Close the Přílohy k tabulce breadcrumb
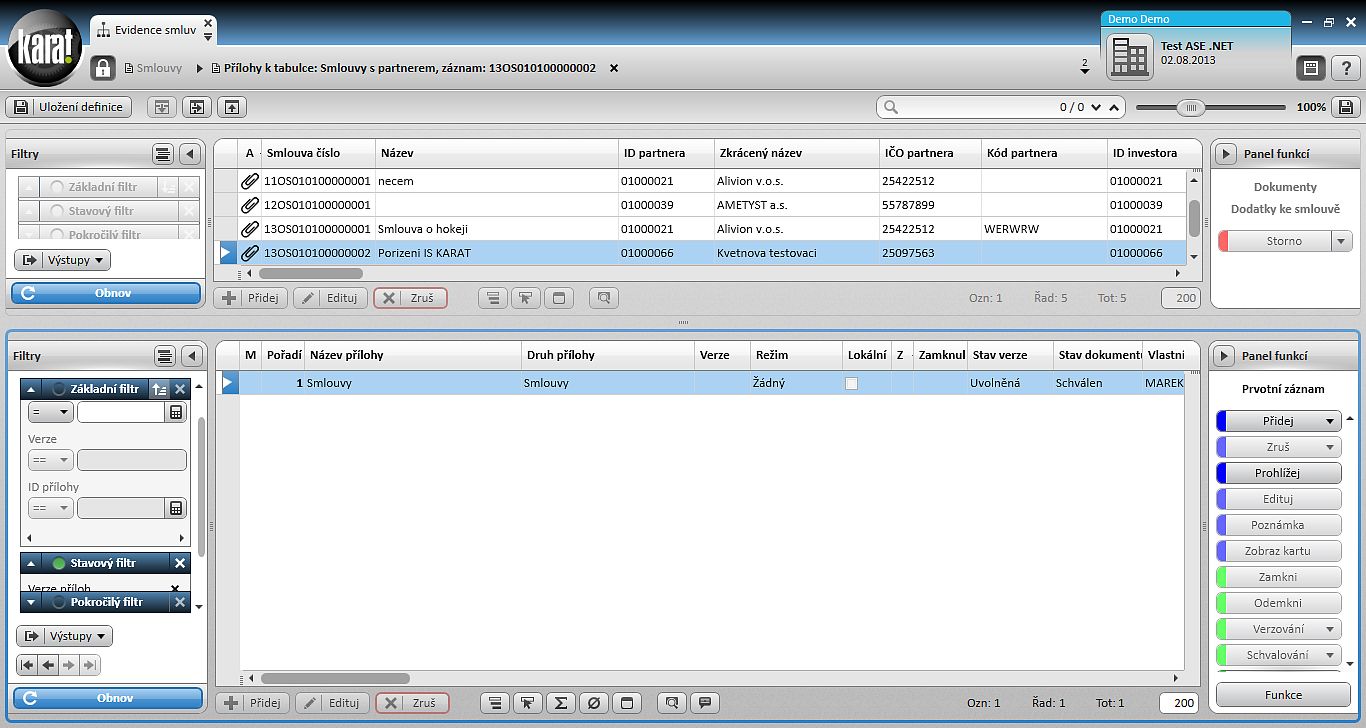Viewport: 1366px width, 728px height. coord(614,68)
